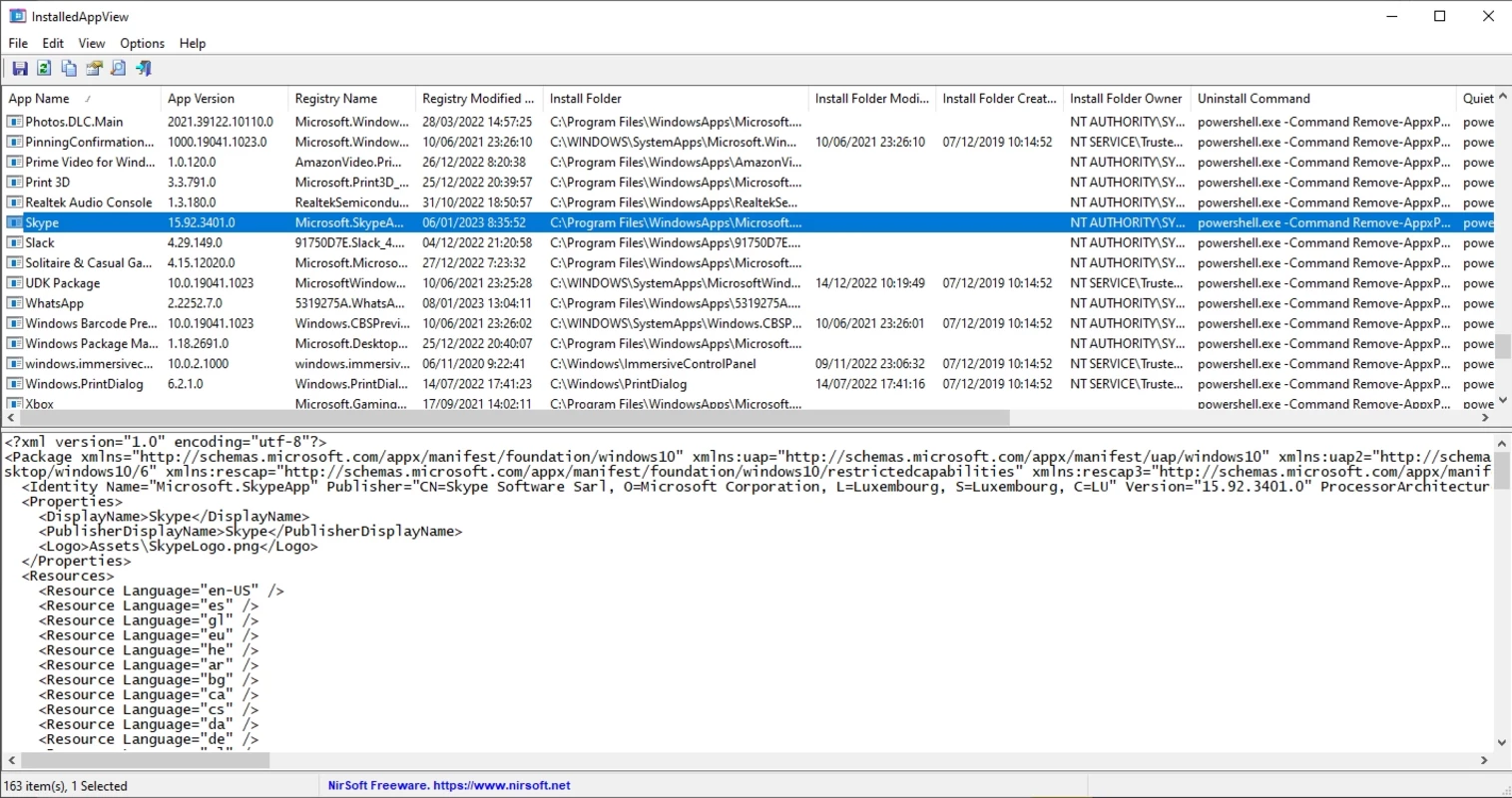Select the PinningConfirmation row

click(x=749, y=142)
